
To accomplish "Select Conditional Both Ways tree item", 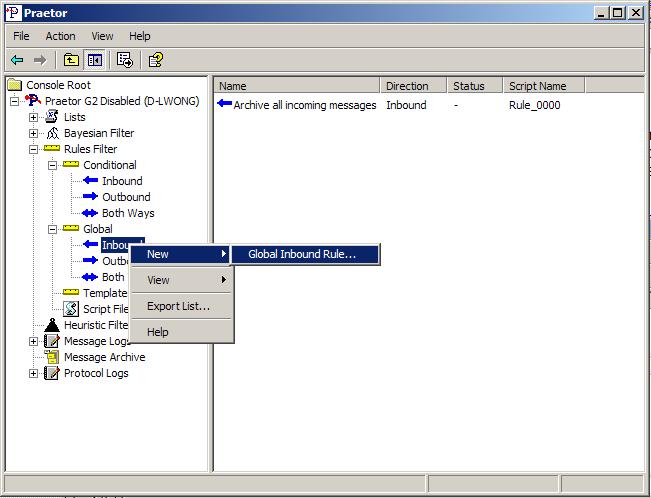I will (128, 213).
